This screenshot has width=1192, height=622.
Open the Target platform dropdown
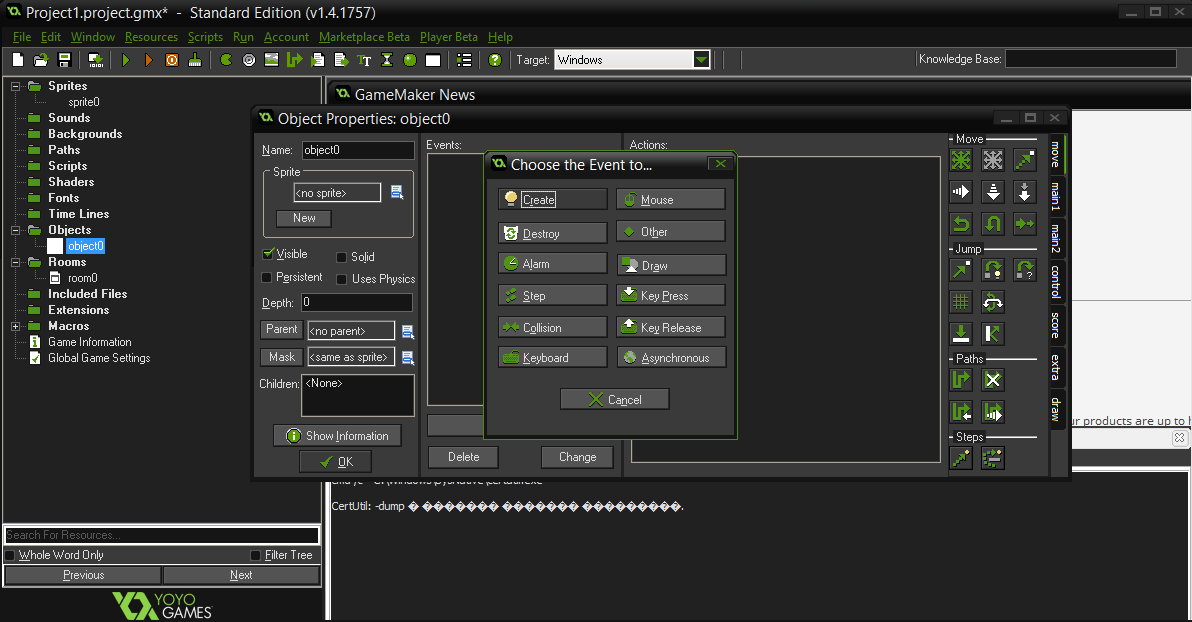[x=701, y=60]
